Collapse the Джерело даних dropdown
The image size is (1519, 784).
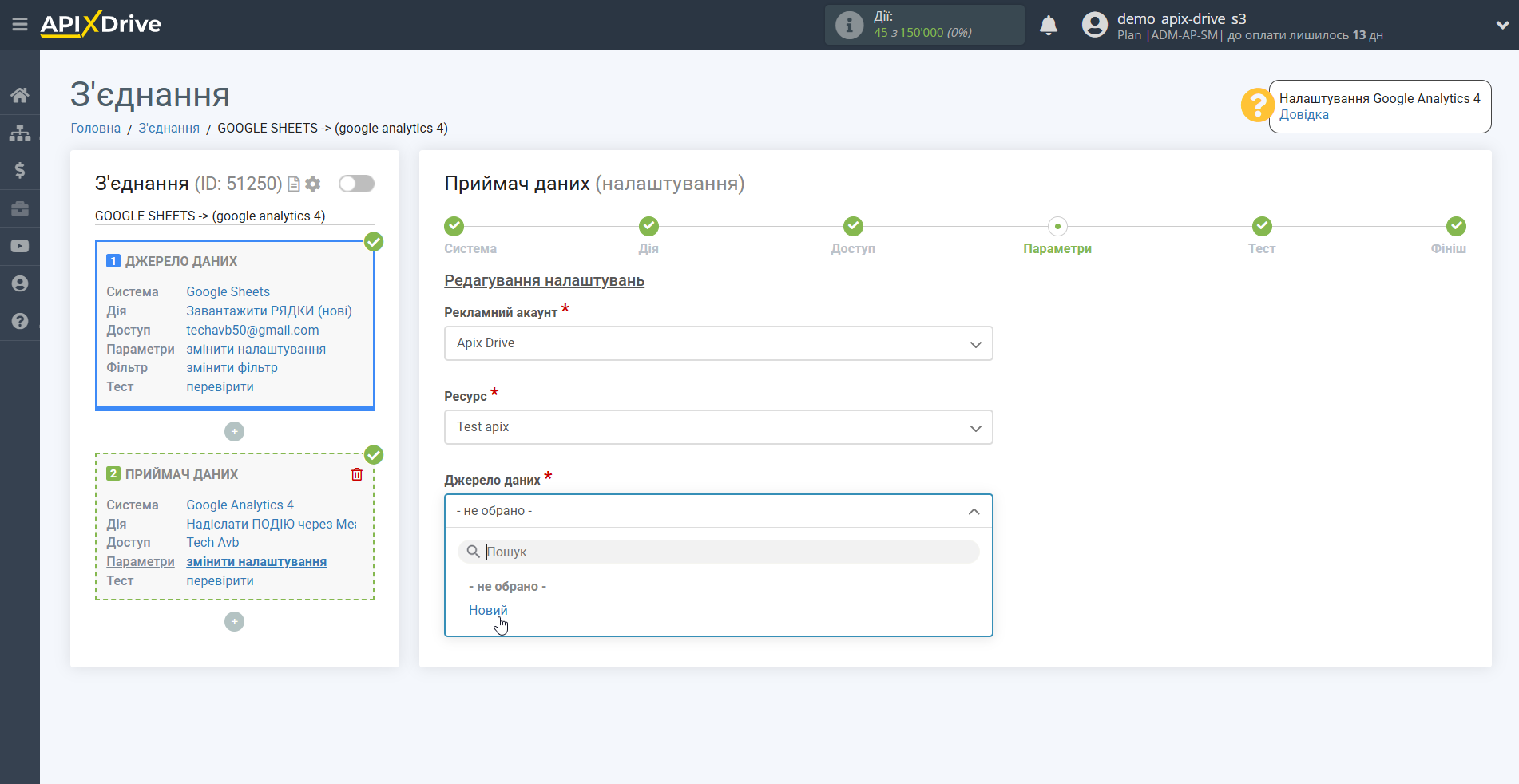pos(718,511)
